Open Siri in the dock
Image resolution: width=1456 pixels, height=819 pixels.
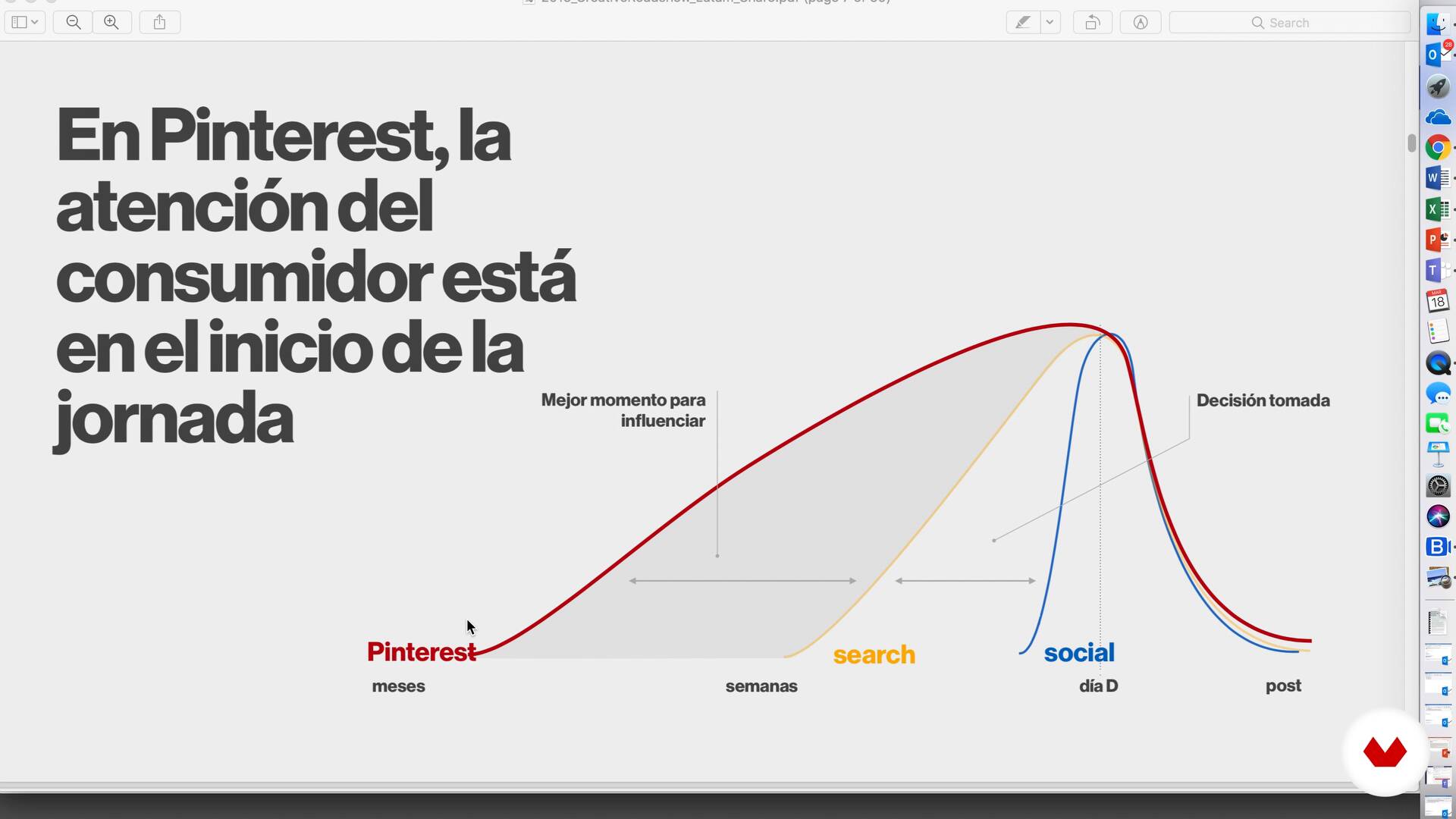[1438, 516]
